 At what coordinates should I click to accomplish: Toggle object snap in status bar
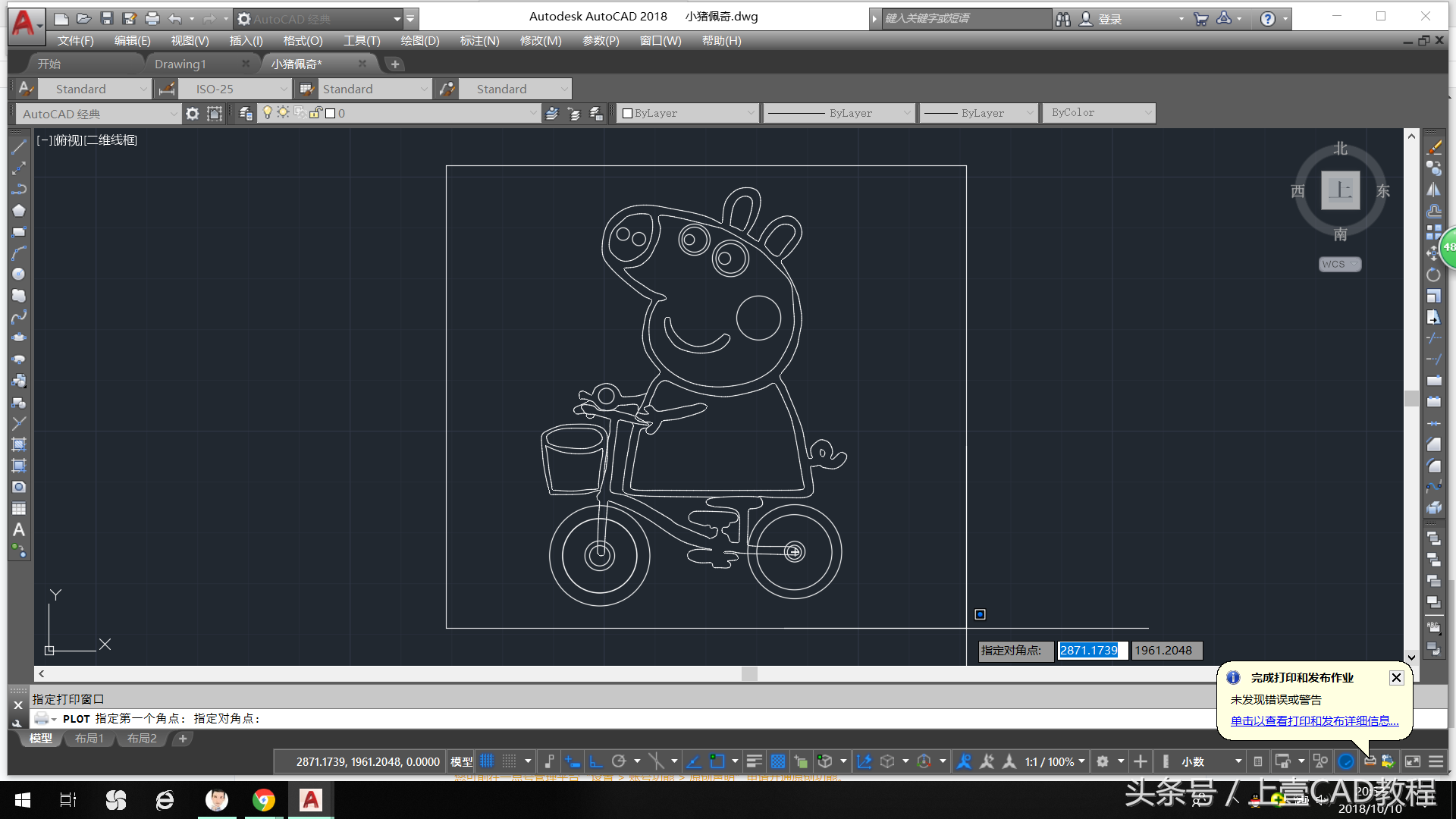[717, 761]
